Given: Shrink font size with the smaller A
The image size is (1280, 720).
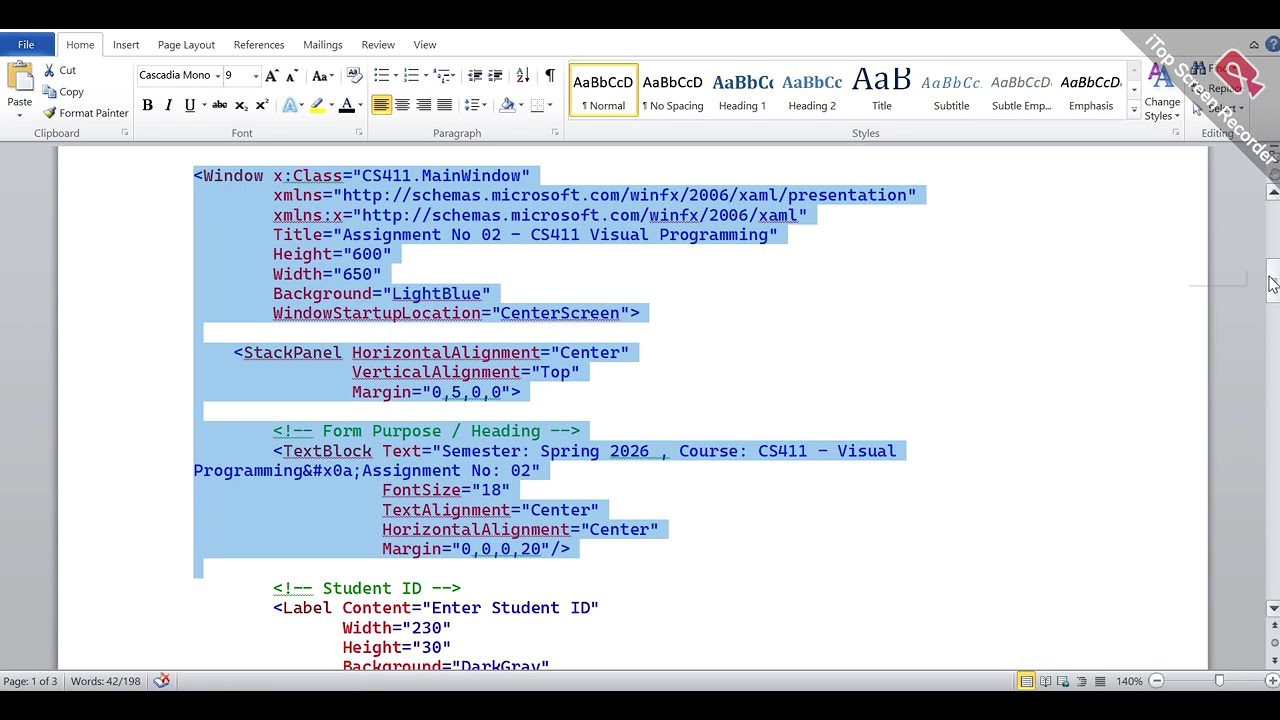Looking at the screenshot, I should tap(291, 75).
